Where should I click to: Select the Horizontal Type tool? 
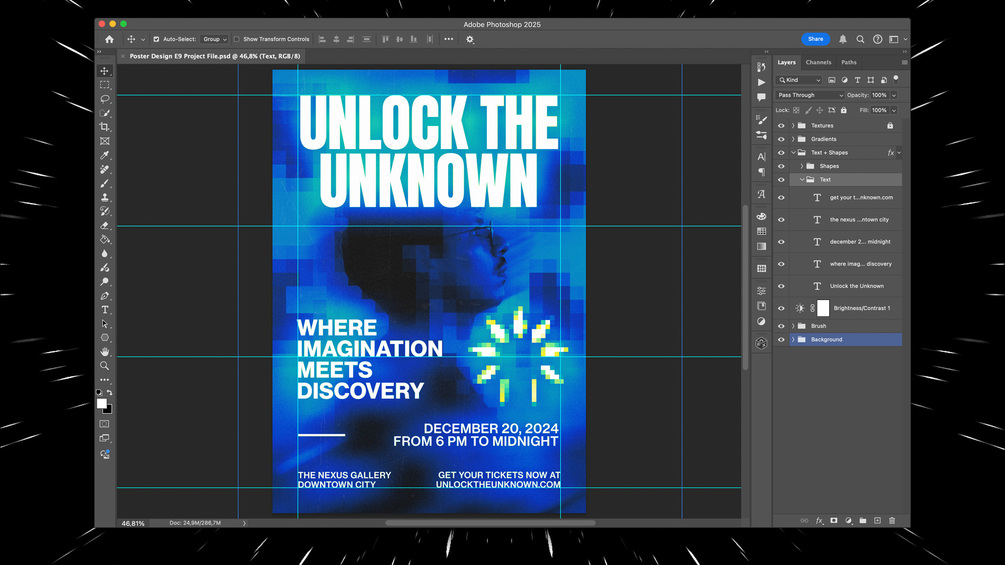104,310
